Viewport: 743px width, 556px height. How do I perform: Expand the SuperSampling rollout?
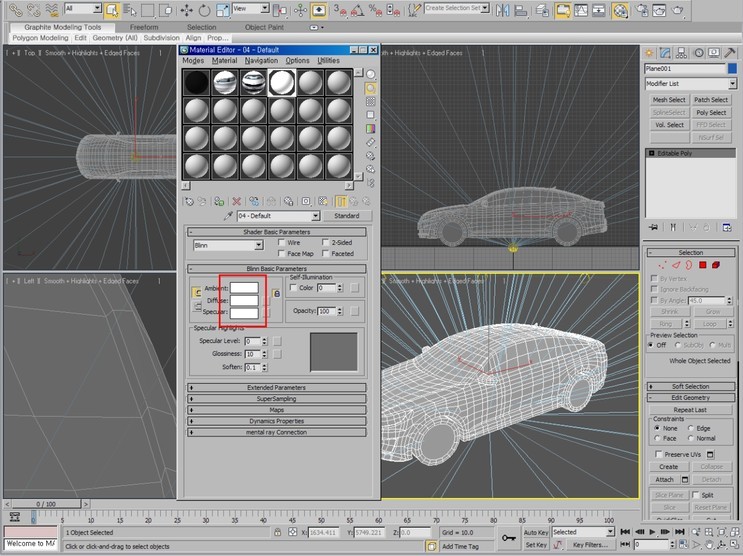pyautogui.click(x=277, y=399)
